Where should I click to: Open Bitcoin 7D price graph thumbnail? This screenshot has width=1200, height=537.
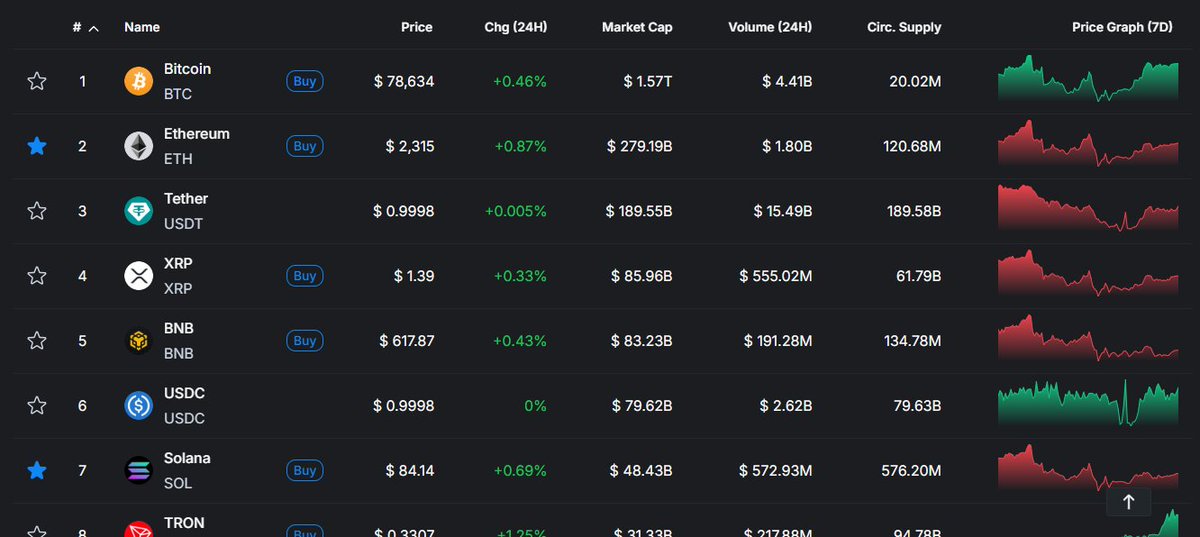click(1088, 80)
